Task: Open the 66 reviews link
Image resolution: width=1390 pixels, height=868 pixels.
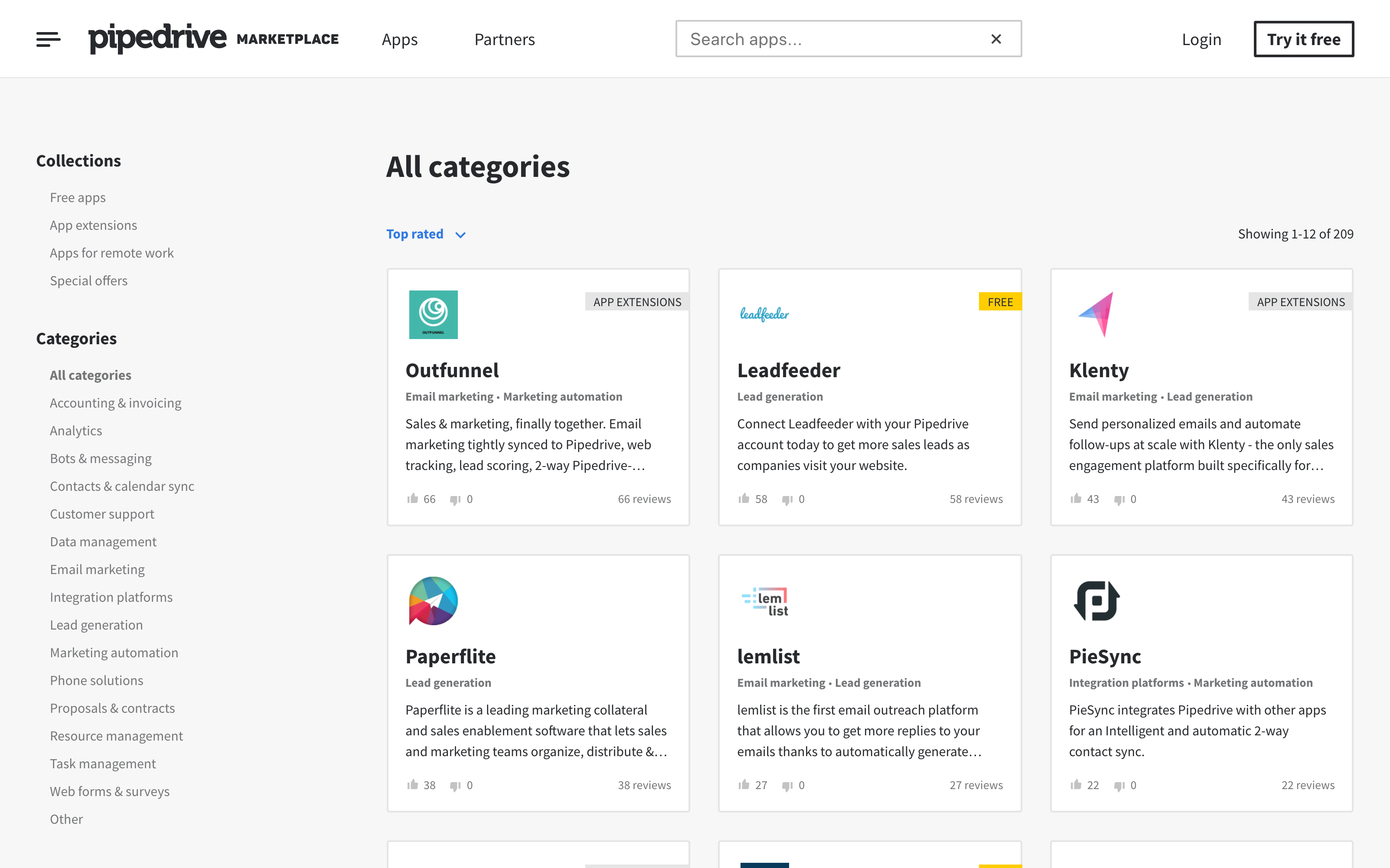Action: [644, 499]
